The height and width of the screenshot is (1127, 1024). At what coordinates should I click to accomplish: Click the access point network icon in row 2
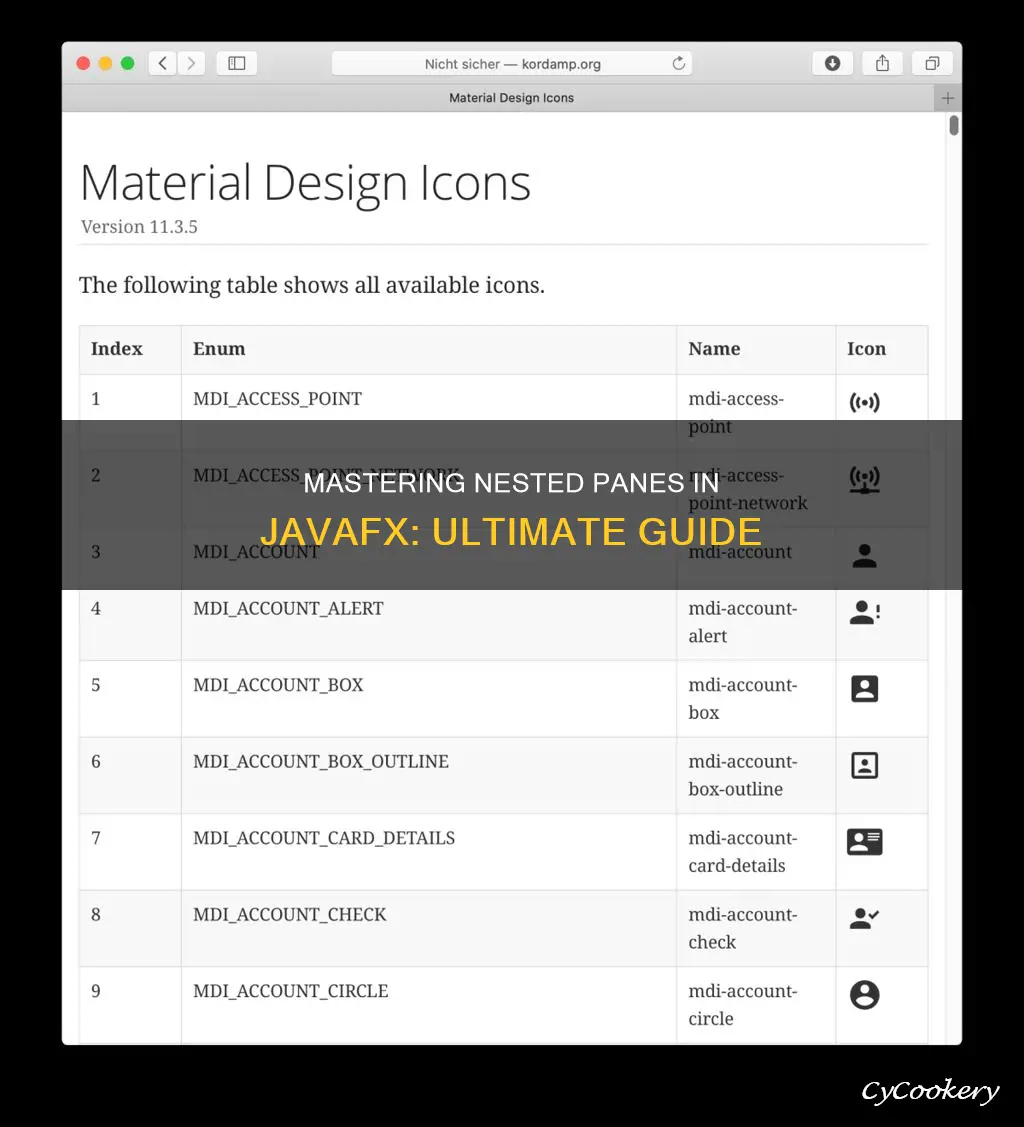(x=864, y=479)
